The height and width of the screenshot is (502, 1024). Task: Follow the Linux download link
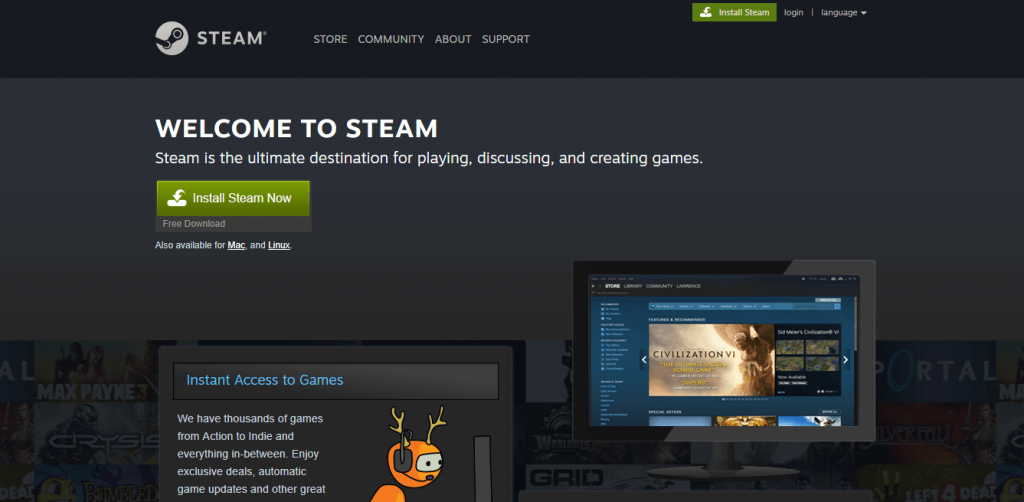point(279,245)
